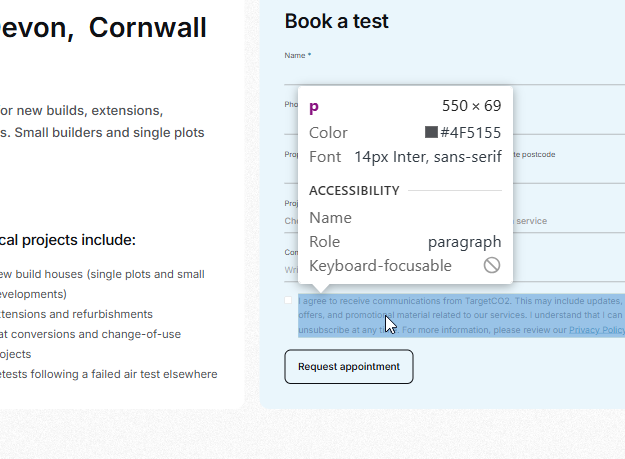The width and height of the screenshot is (625, 459).
Task: Click the ACCESSIBILITY section header in tooltip
Action: click(x=354, y=190)
